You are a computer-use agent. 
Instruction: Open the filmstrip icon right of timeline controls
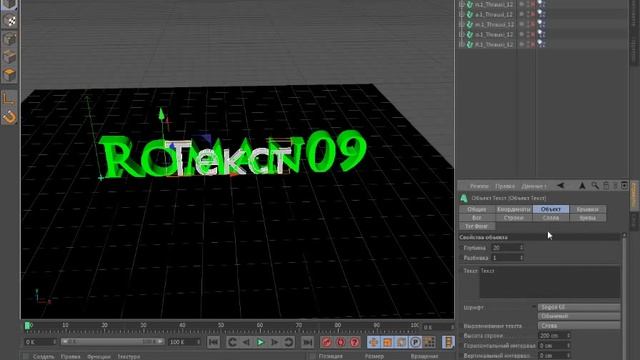[448, 342]
